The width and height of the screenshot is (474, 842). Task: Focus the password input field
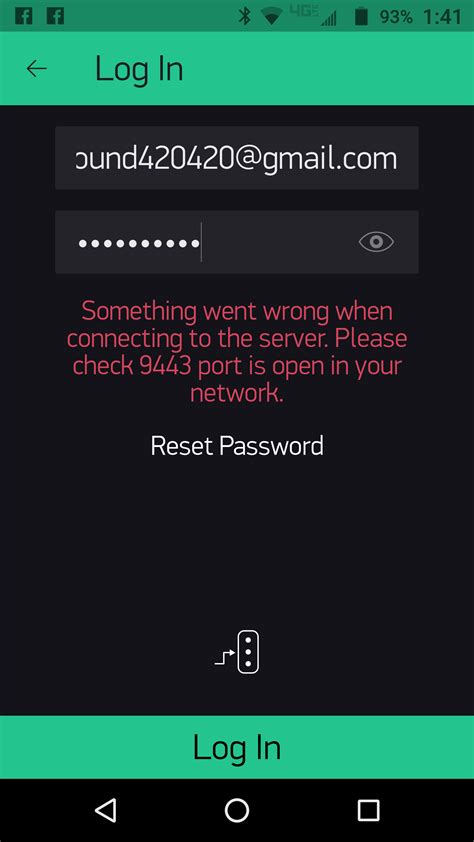click(237, 242)
